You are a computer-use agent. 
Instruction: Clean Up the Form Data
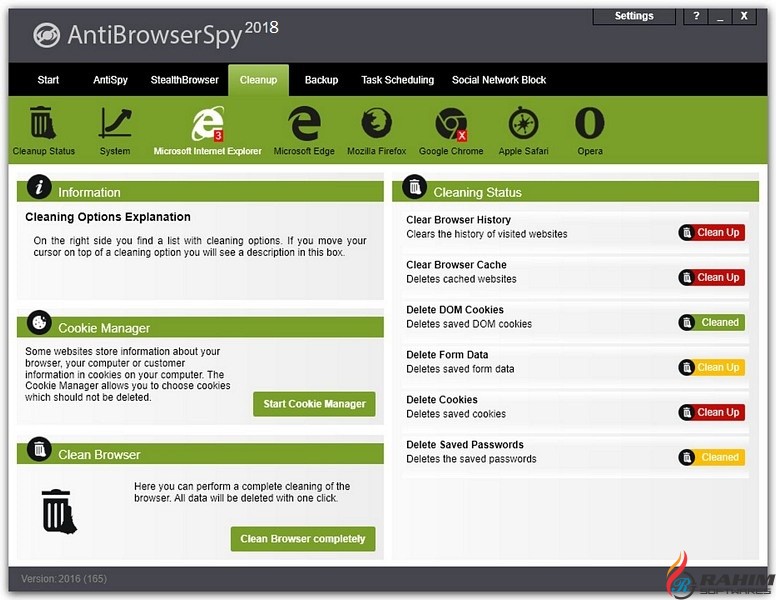[711, 367]
